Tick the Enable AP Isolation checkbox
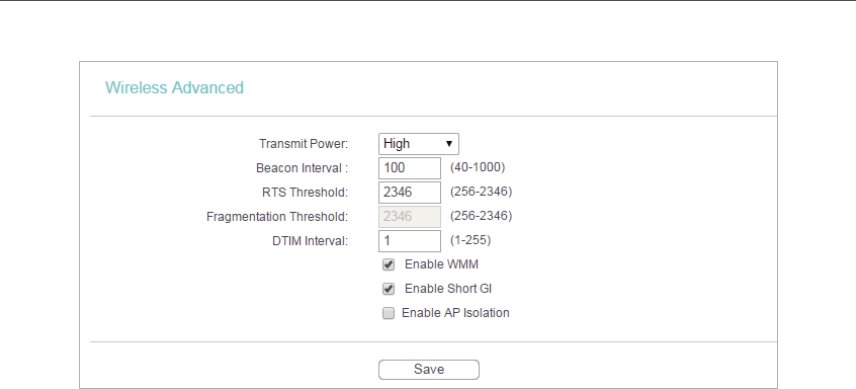The image size is (856, 389). [388, 313]
